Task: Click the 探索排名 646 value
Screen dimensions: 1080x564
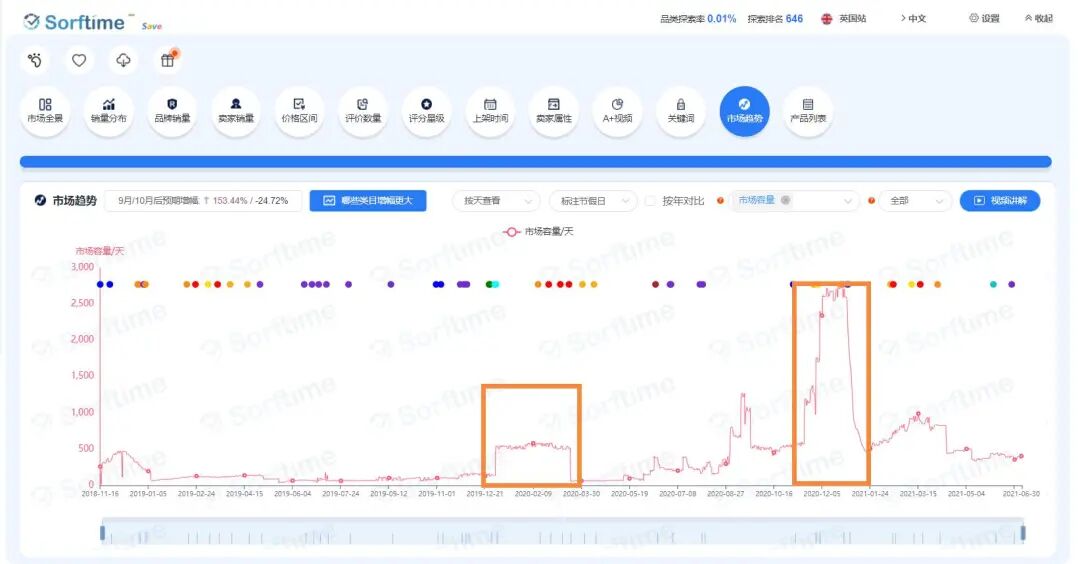Action: click(793, 19)
